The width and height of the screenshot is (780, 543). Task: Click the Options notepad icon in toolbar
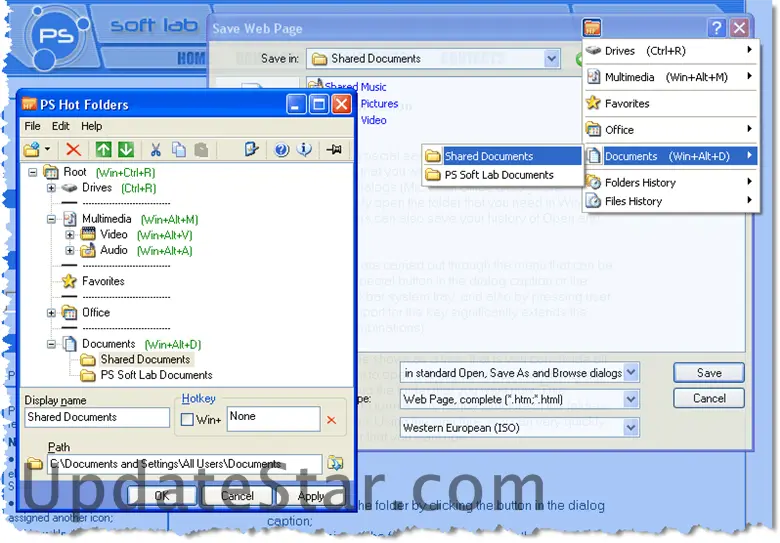click(252, 149)
